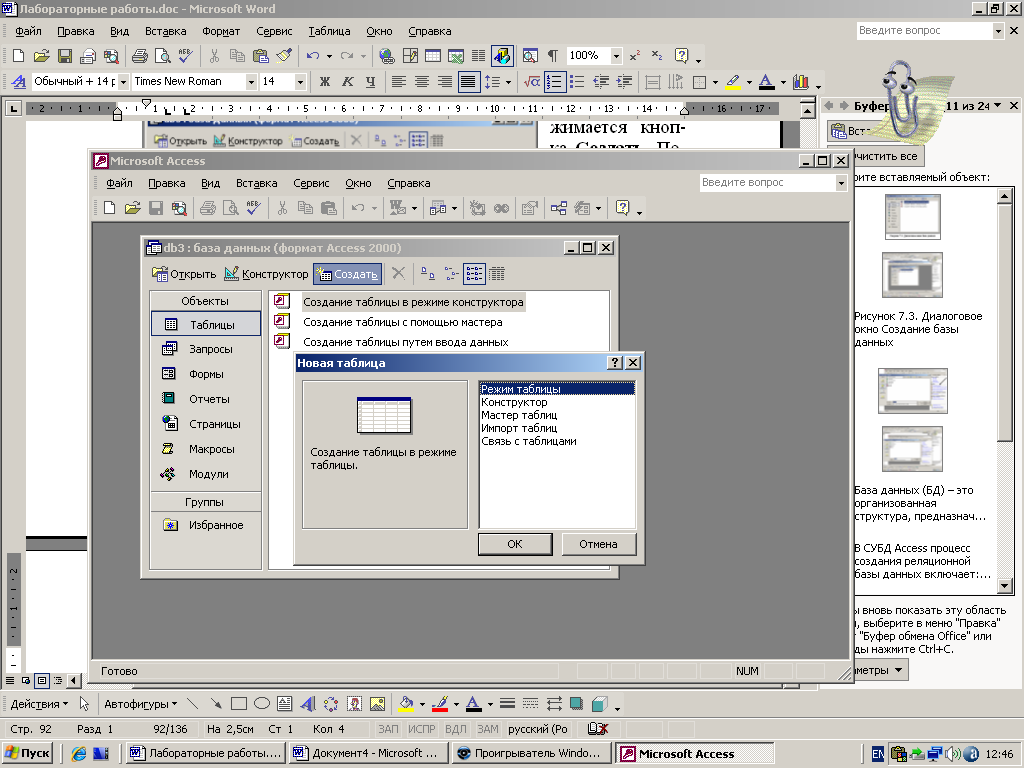Open the Undo history arrow in Word
1024x768 pixels.
coord(329,56)
